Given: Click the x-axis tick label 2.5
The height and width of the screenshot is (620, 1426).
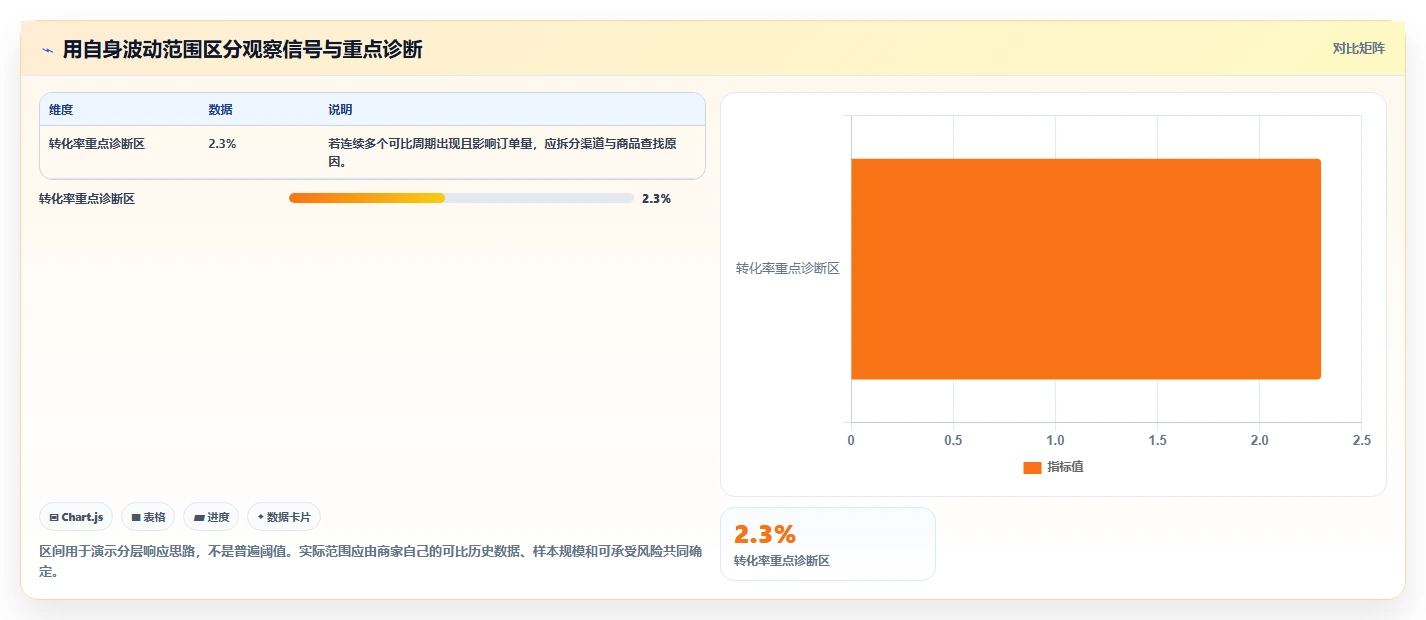Looking at the screenshot, I should coord(1361,441).
